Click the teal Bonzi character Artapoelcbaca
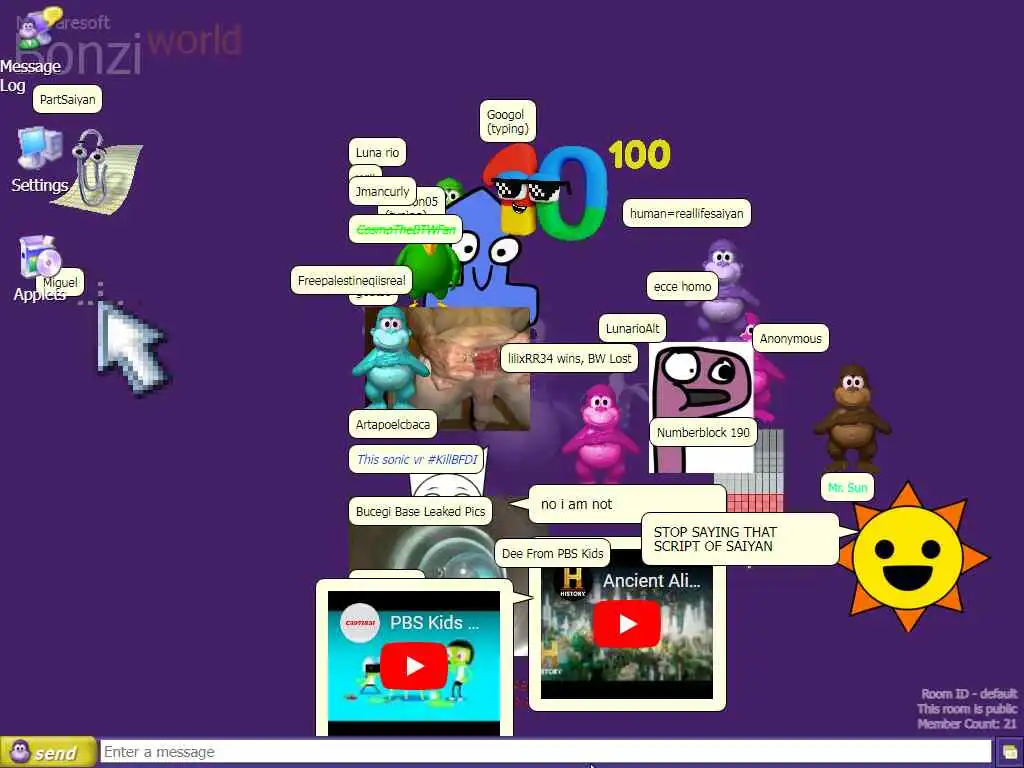 click(x=389, y=358)
